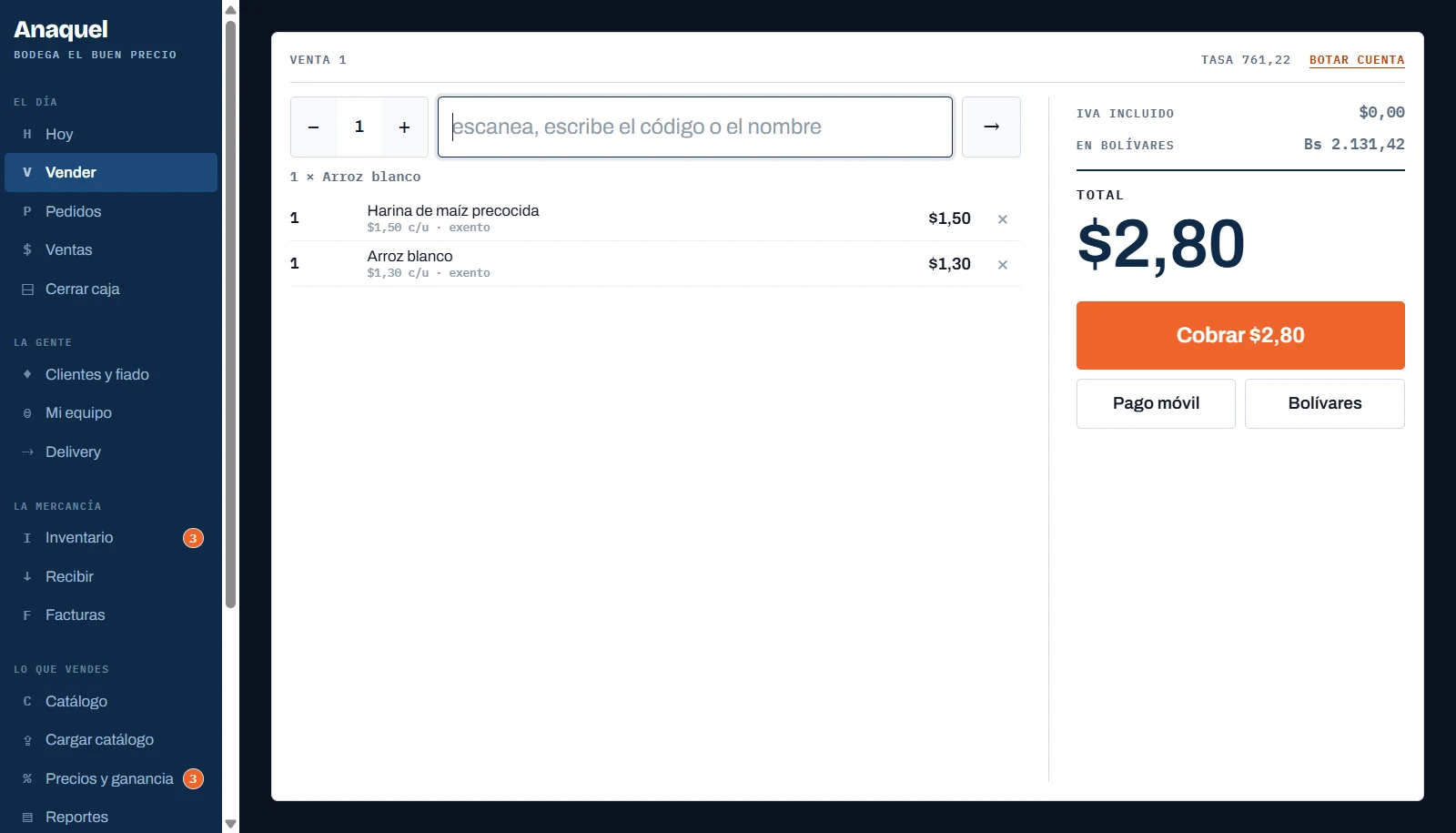Open Cargar catálogo page

coord(111,739)
